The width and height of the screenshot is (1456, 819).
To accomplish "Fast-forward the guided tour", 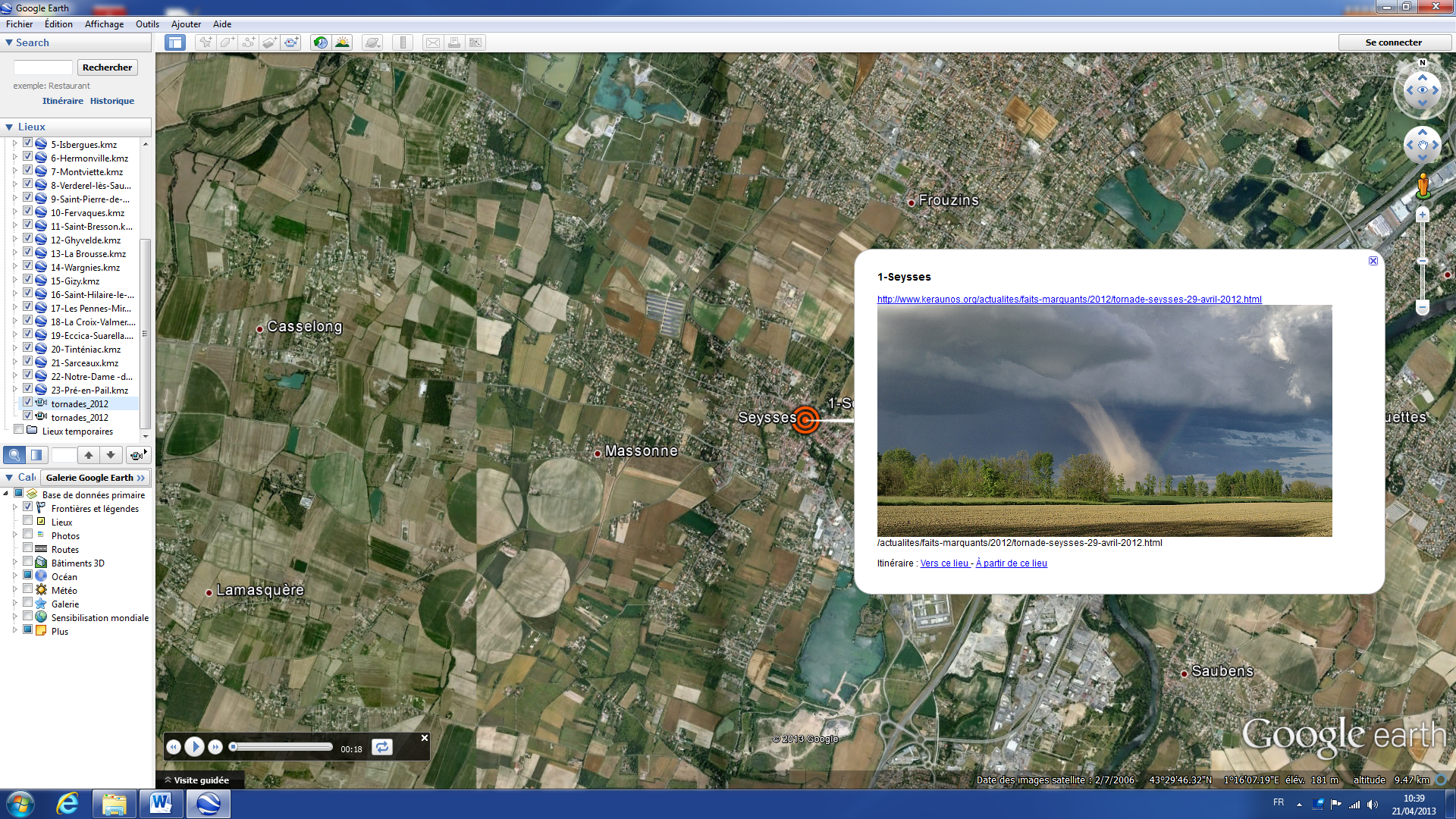I will pyautogui.click(x=215, y=747).
